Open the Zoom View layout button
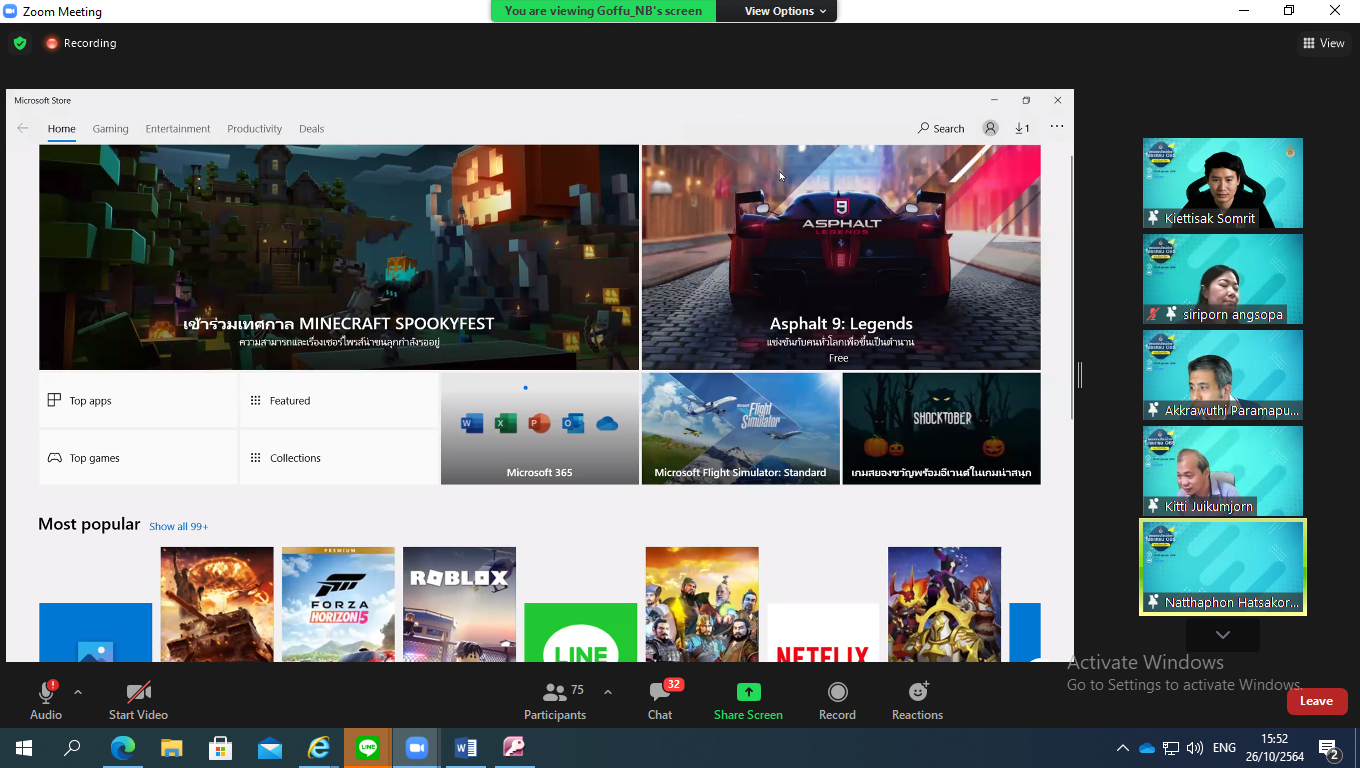 click(x=1324, y=43)
